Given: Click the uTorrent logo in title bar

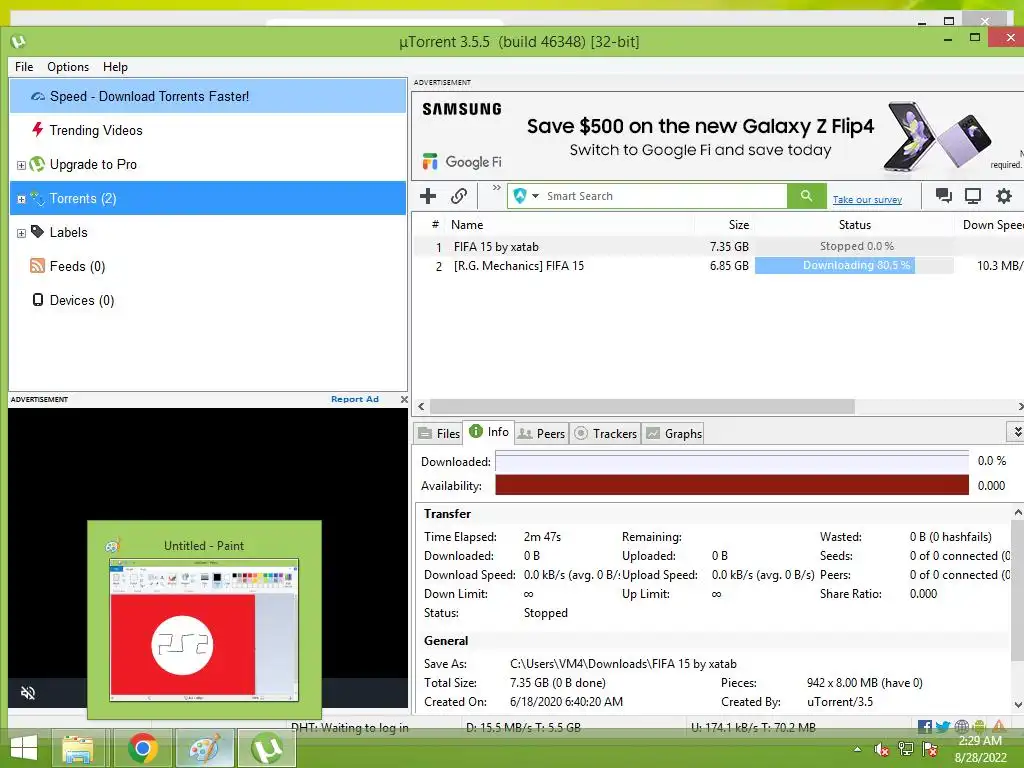Looking at the screenshot, I should (18, 42).
